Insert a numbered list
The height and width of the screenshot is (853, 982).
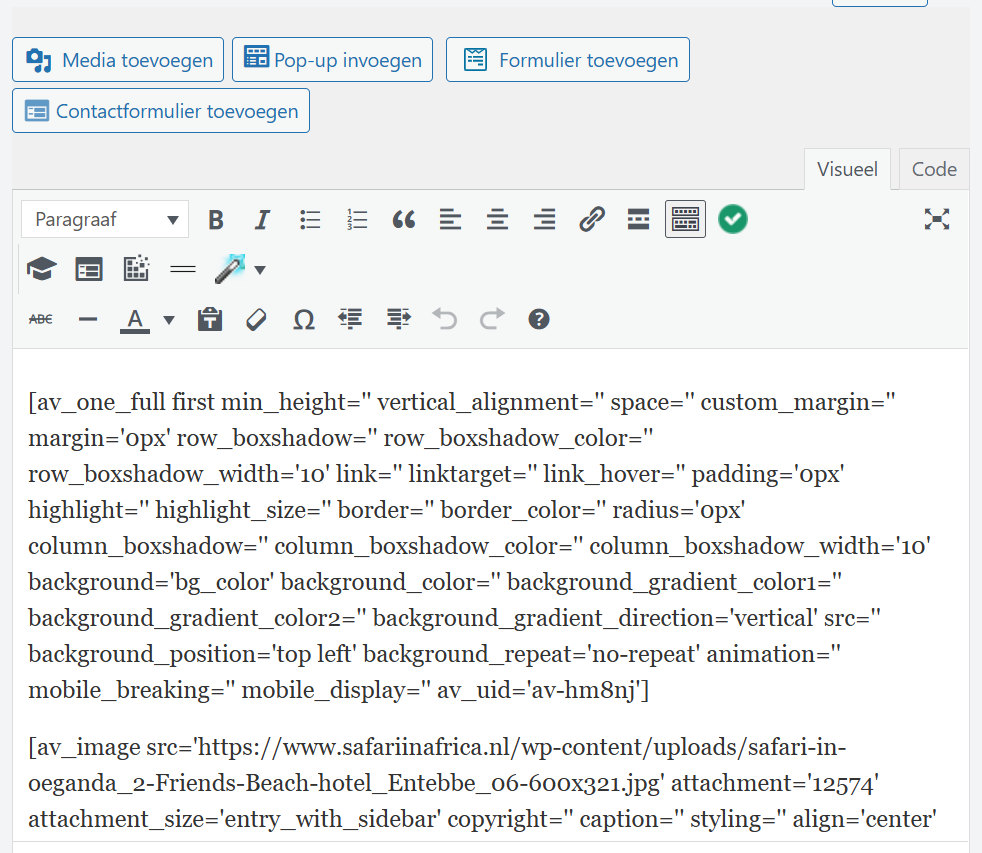pyautogui.click(x=357, y=220)
